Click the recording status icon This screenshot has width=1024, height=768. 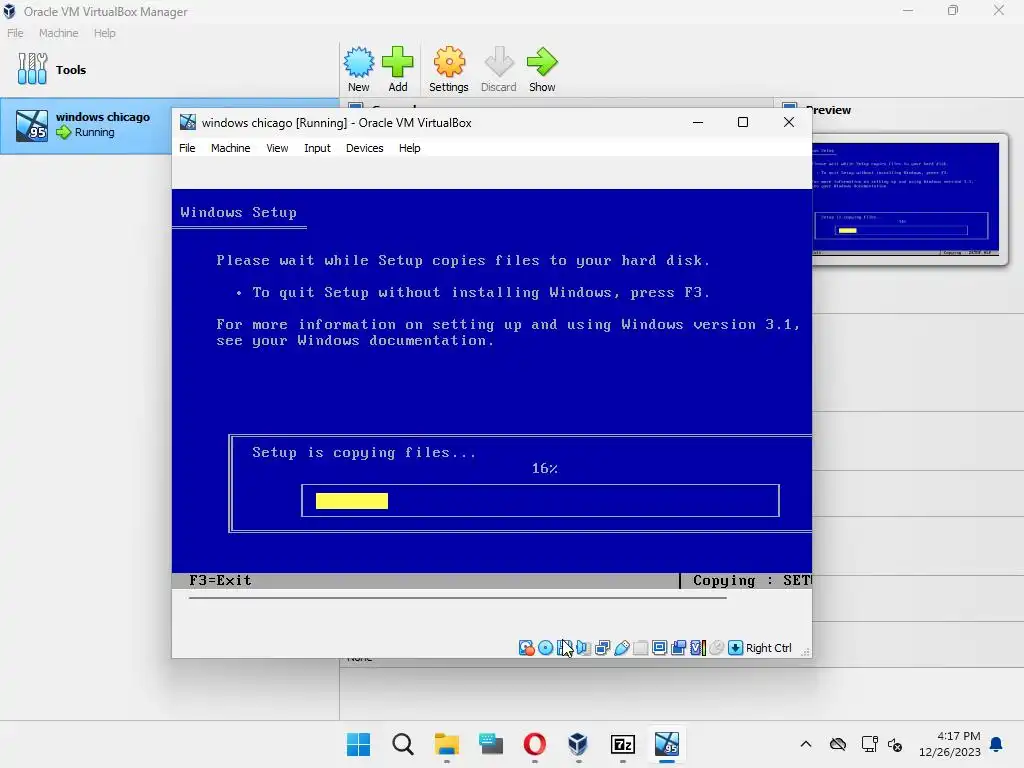pyautogui.click(x=679, y=648)
